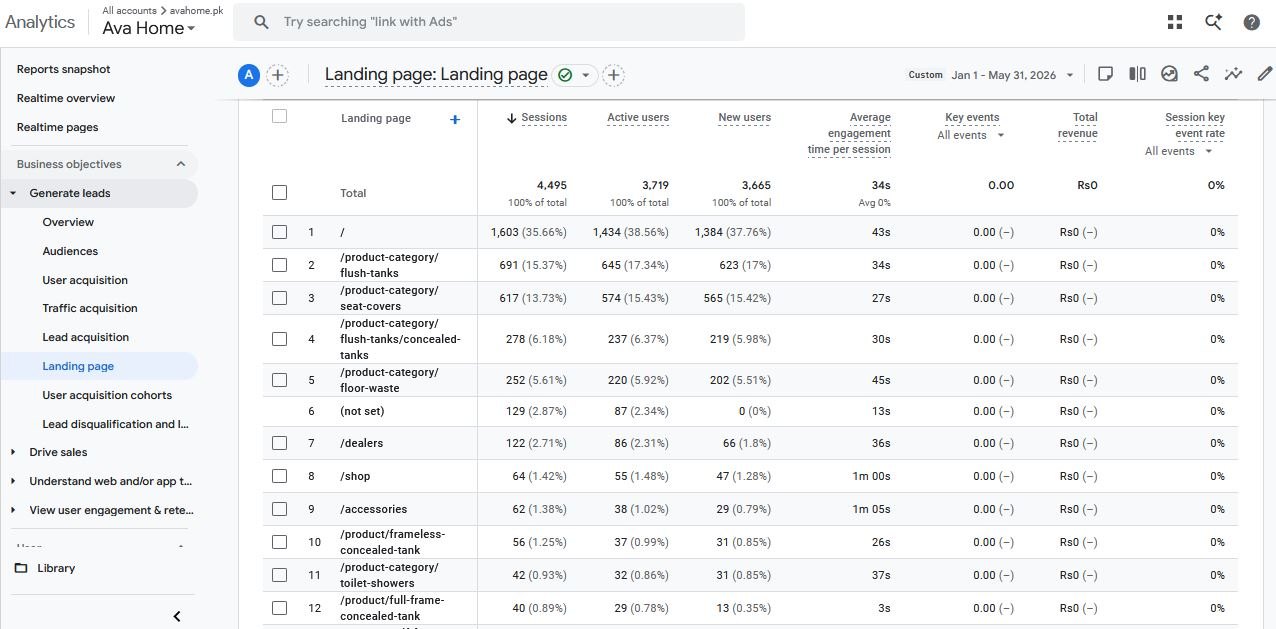
Task: Click the Landing page report title
Action: pos(436,75)
